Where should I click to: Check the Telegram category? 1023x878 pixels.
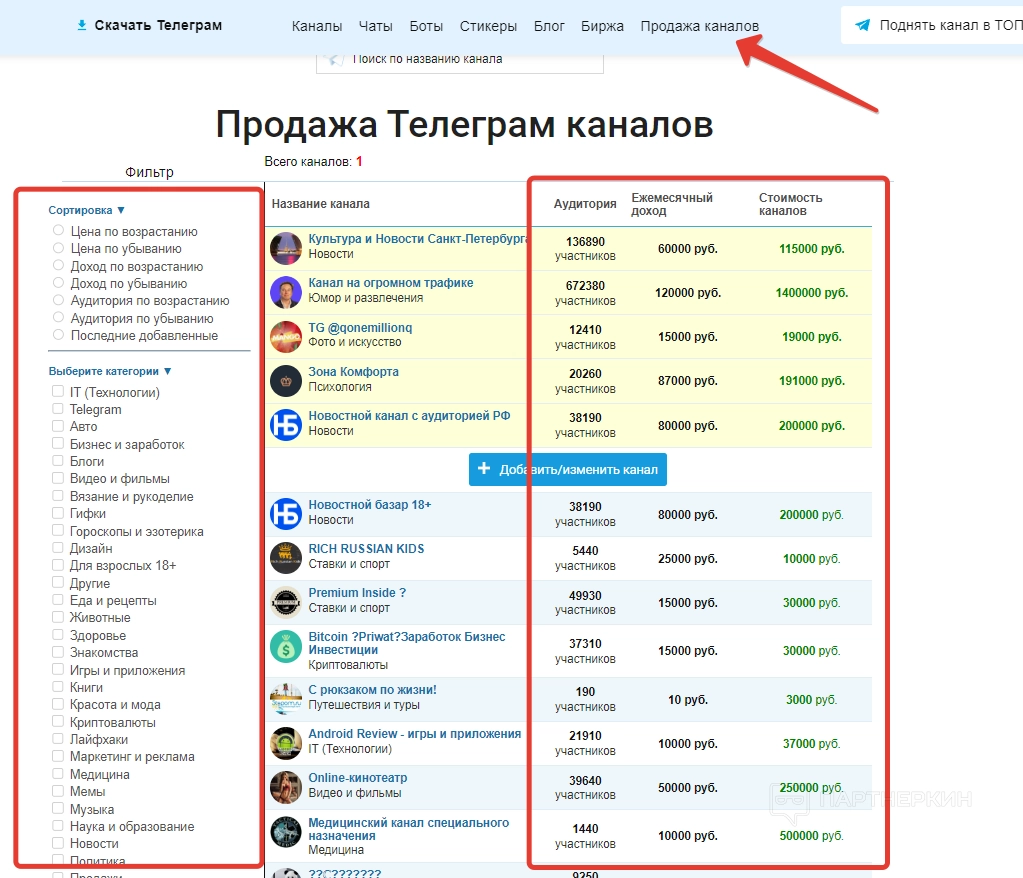57,408
